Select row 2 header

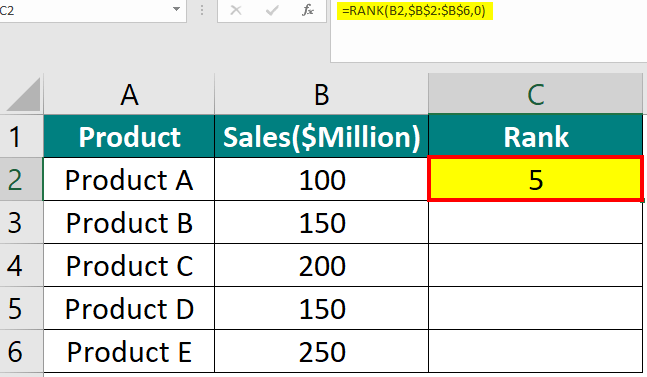21,179
